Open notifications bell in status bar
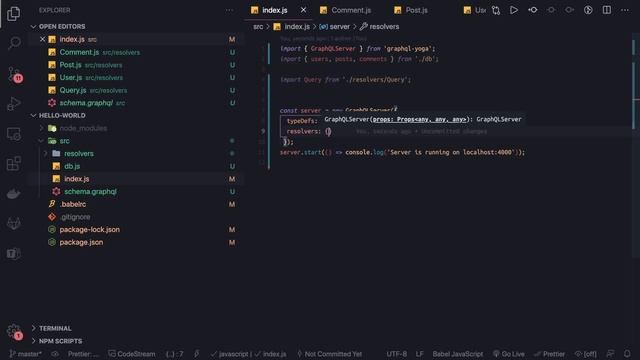 click(x=627, y=354)
